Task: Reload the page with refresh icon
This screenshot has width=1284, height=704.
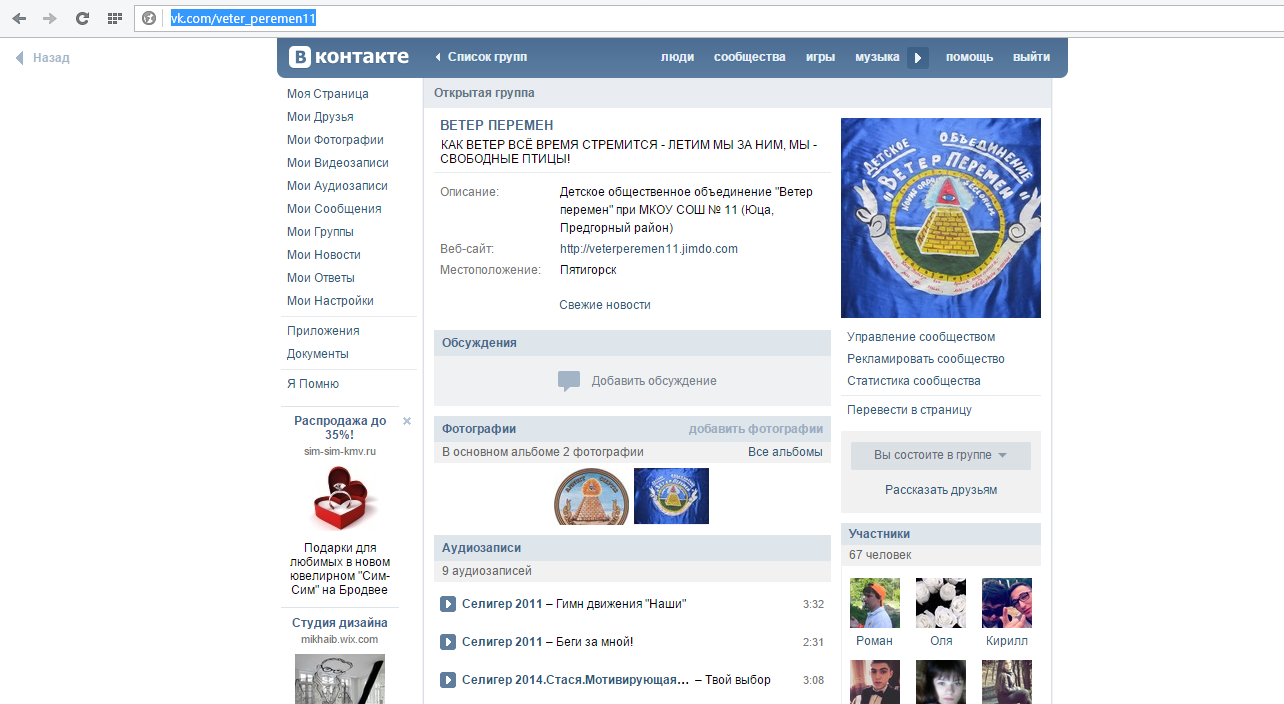Action: pos(82,18)
